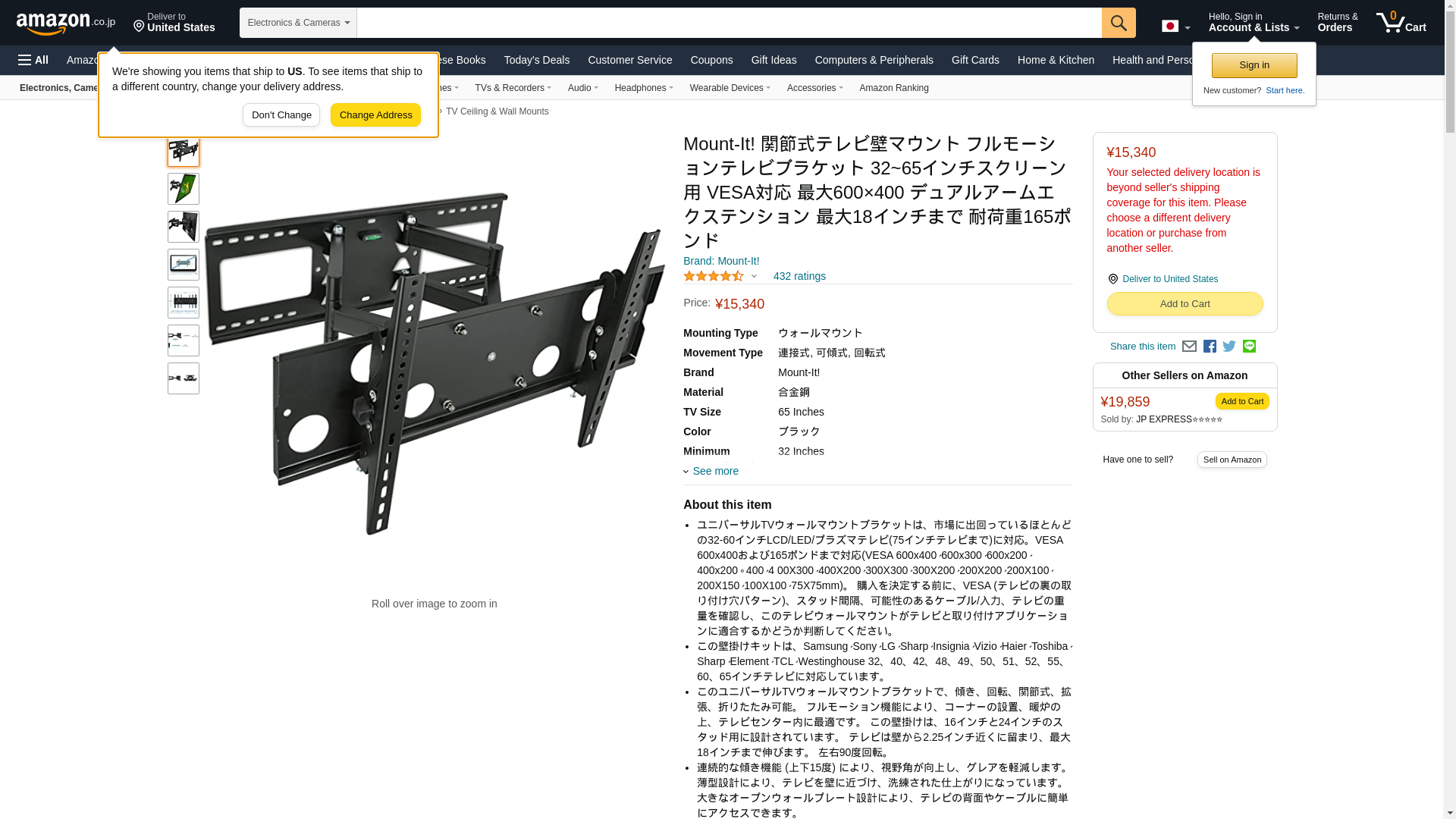1456x819 pixels.
Task: Expand the Electronics & Cameras search category dropdown
Action: click(x=298, y=23)
